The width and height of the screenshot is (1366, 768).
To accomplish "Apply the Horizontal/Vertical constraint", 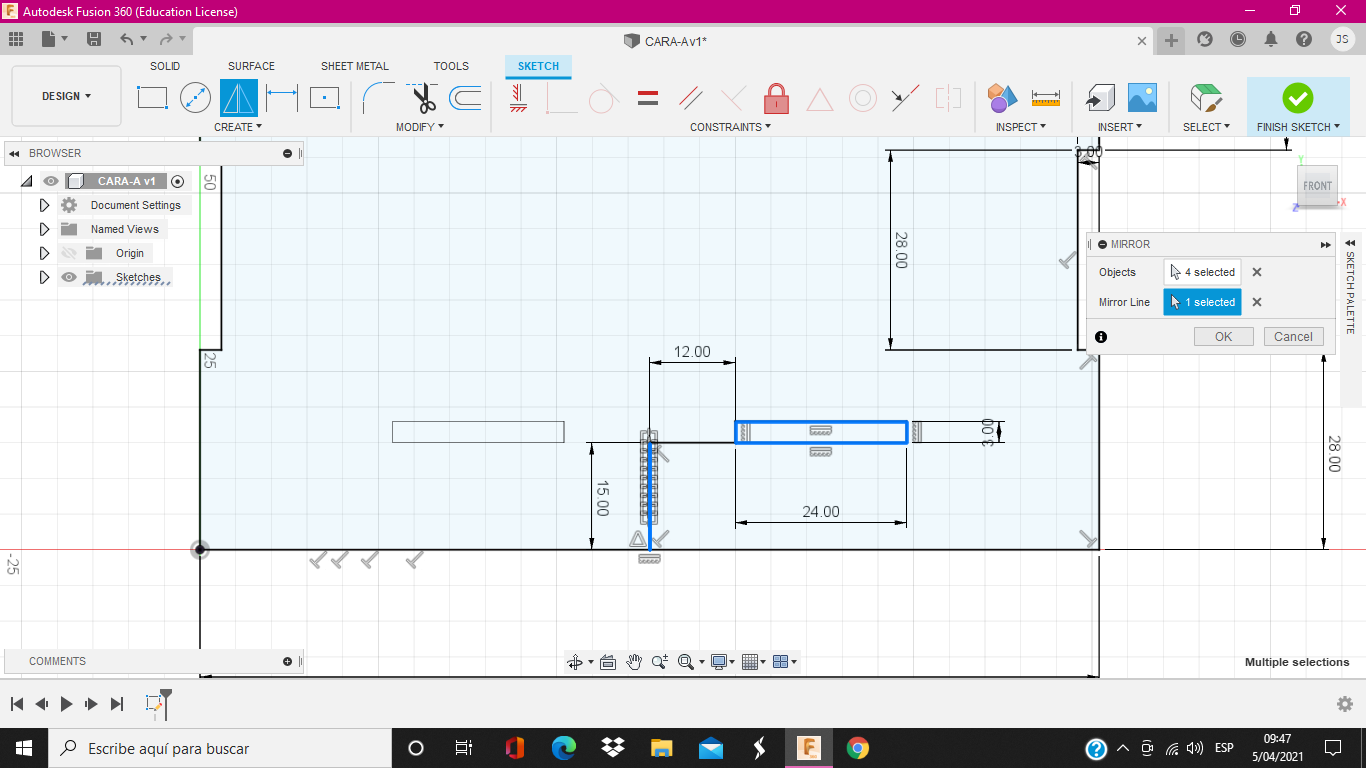I will pyautogui.click(x=518, y=98).
